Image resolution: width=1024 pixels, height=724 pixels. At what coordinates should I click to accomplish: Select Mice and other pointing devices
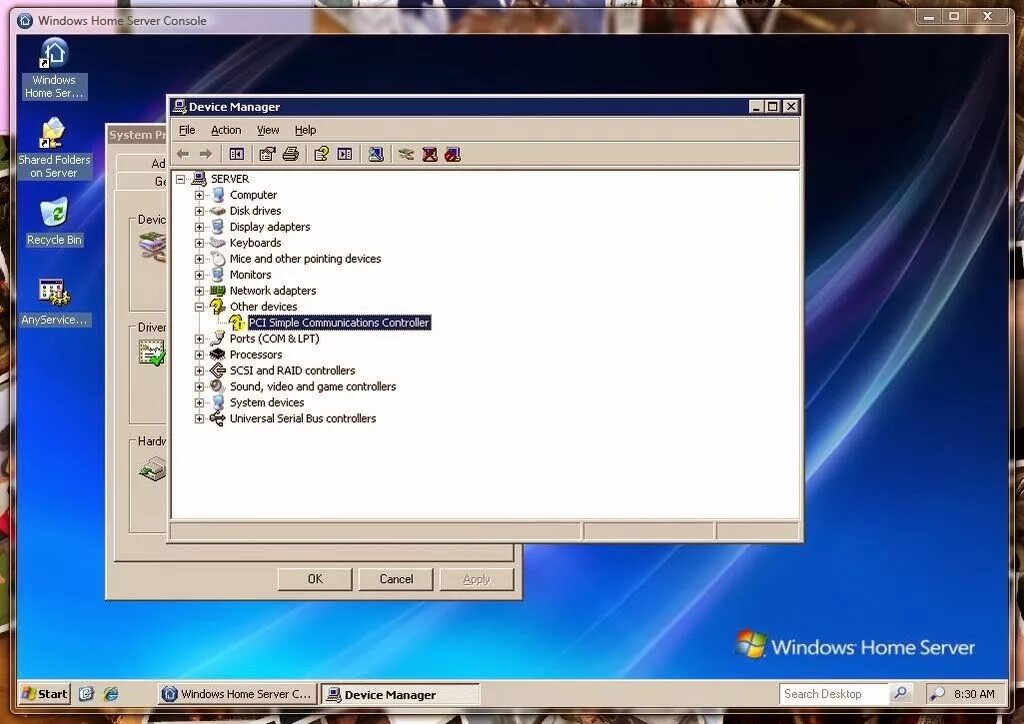coord(305,259)
